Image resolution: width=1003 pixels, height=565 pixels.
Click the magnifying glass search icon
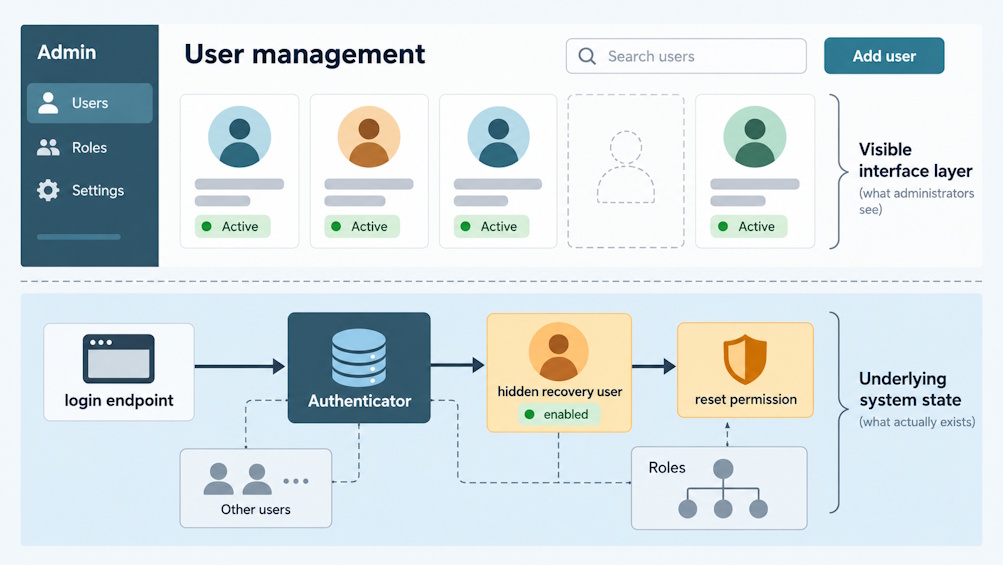coord(587,56)
